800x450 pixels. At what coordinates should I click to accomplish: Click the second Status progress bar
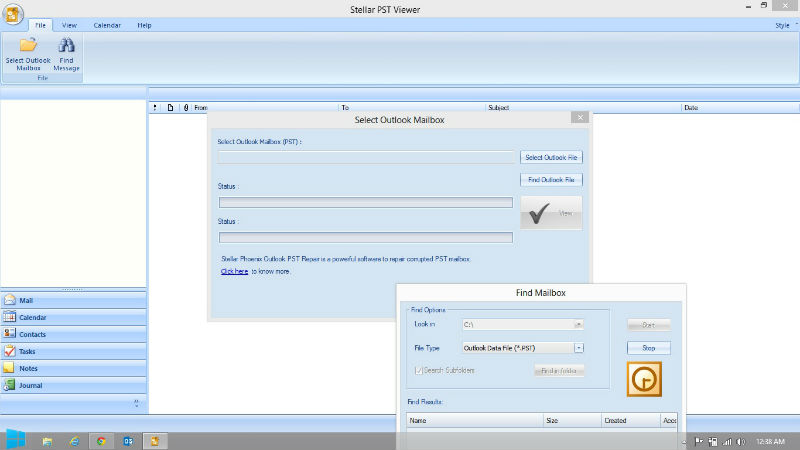tap(366, 237)
